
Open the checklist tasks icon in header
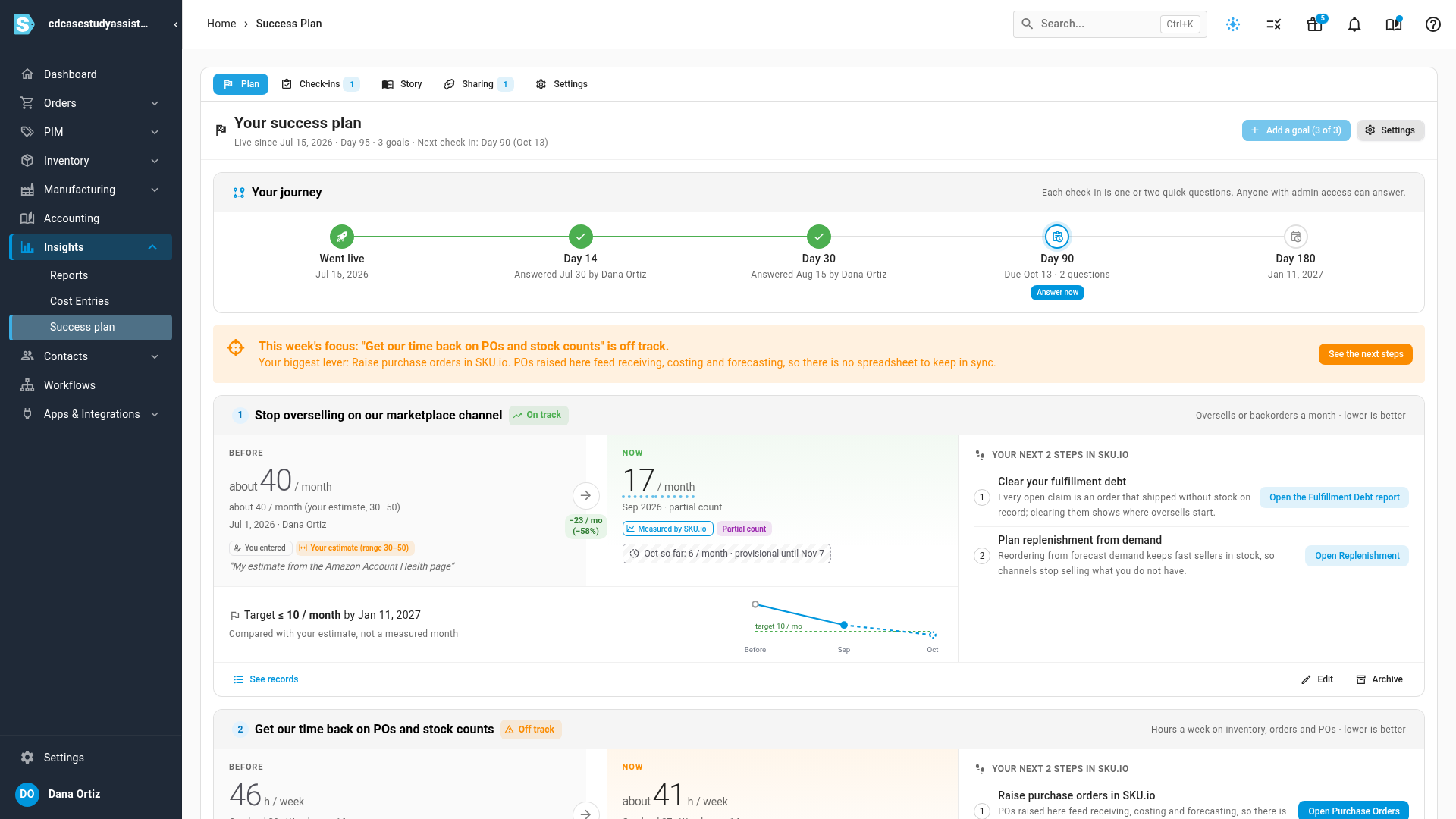click(x=1274, y=24)
